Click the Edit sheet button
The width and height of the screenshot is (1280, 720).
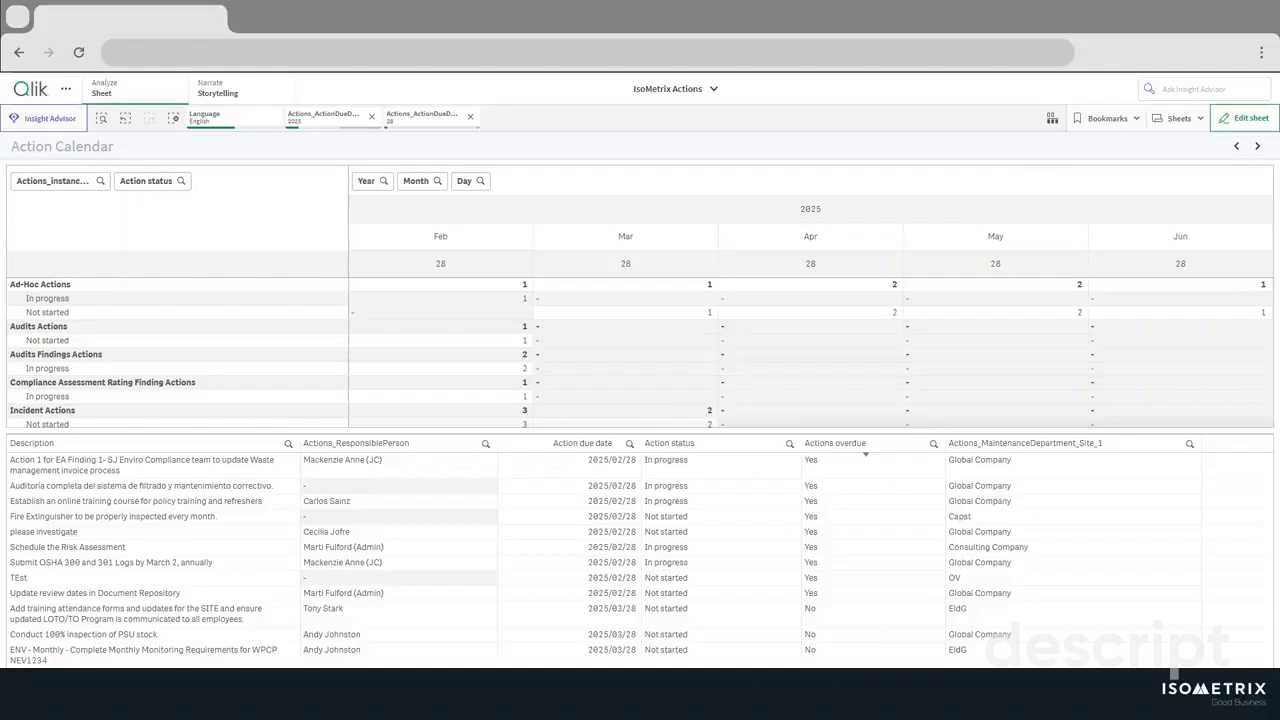click(1244, 118)
